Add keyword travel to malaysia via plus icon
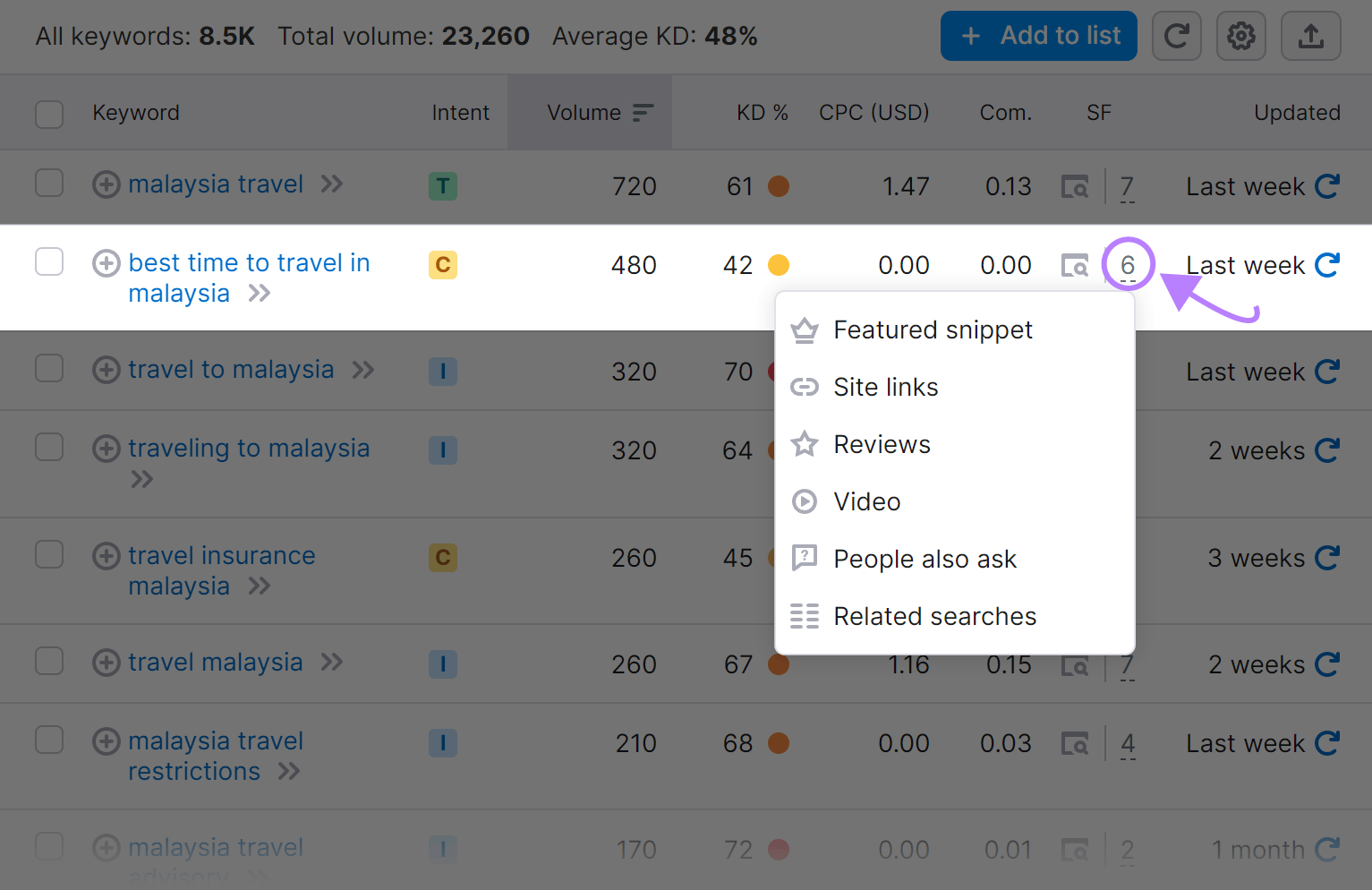 tap(106, 370)
